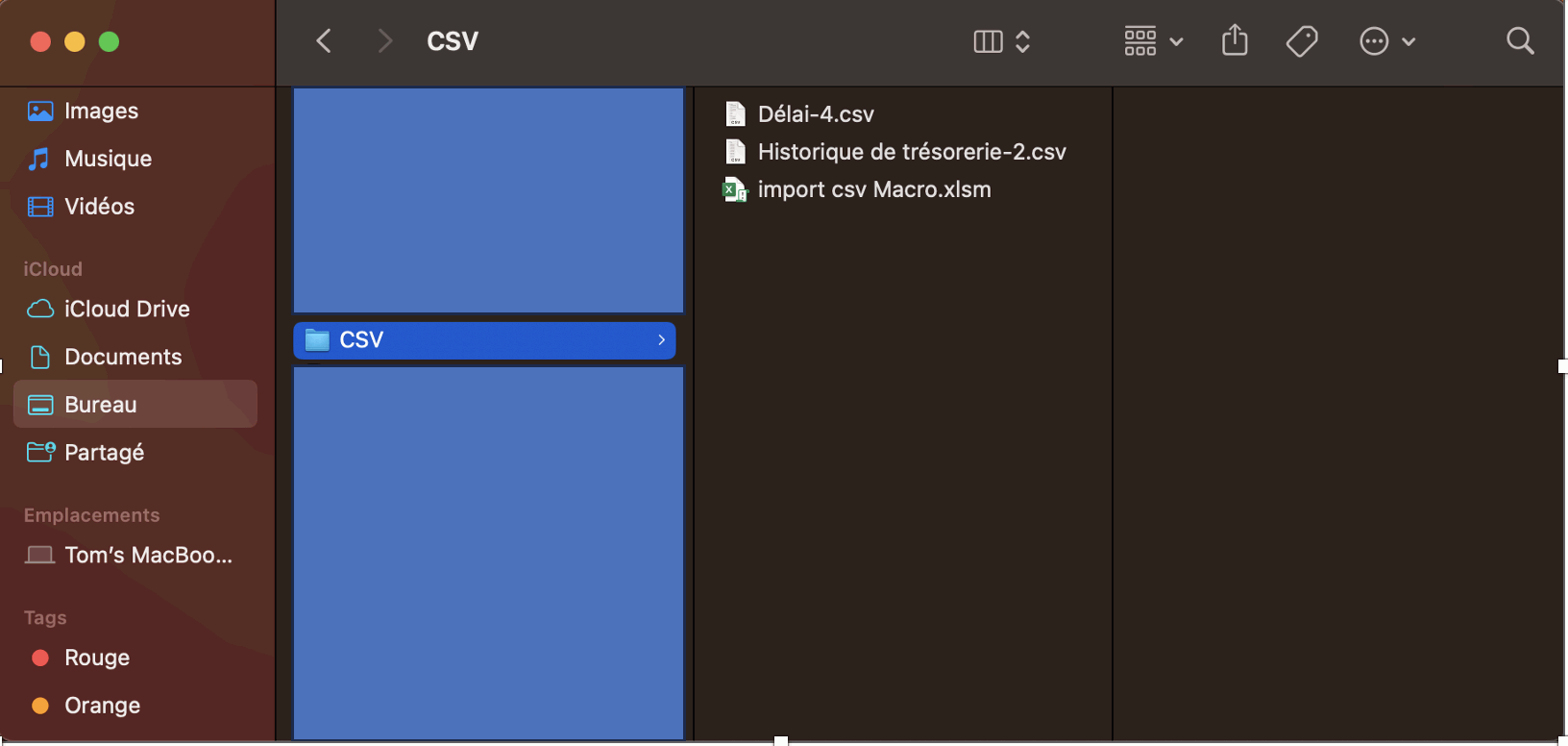The image size is (1568, 746).
Task: Open Images in the sidebar
Action: click(101, 112)
